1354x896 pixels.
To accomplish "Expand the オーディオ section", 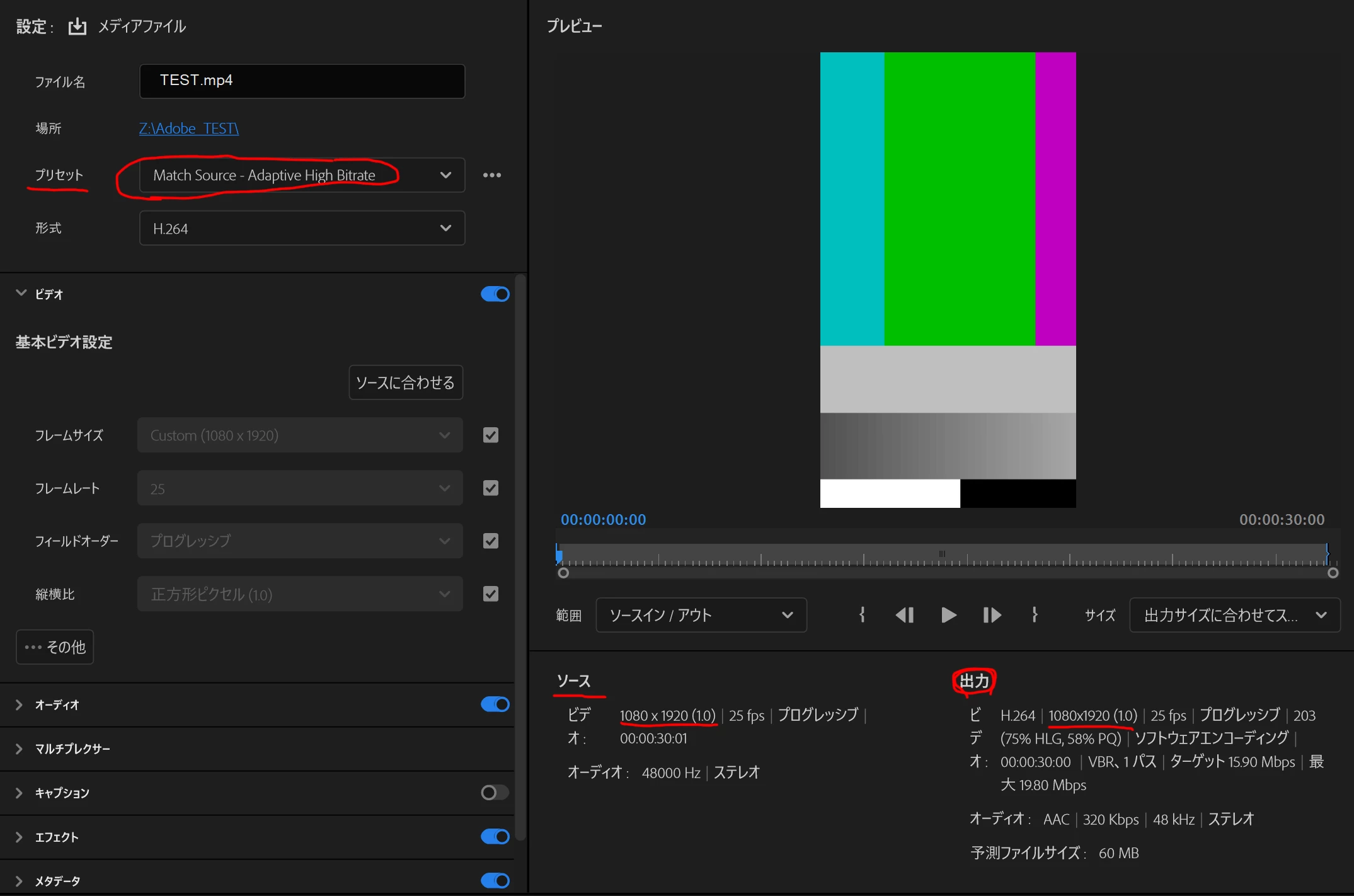I will coord(19,704).
